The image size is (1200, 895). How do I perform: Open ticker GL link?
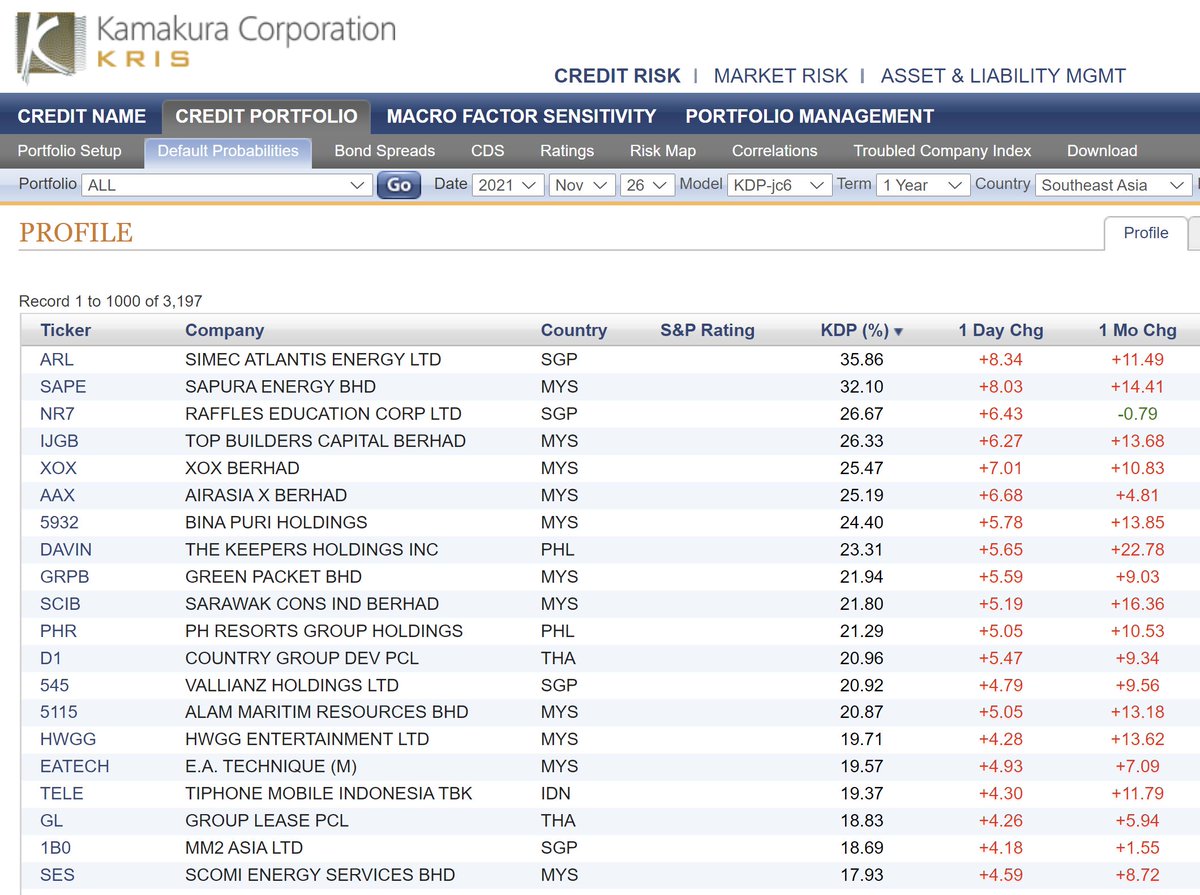click(x=51, y=820)
